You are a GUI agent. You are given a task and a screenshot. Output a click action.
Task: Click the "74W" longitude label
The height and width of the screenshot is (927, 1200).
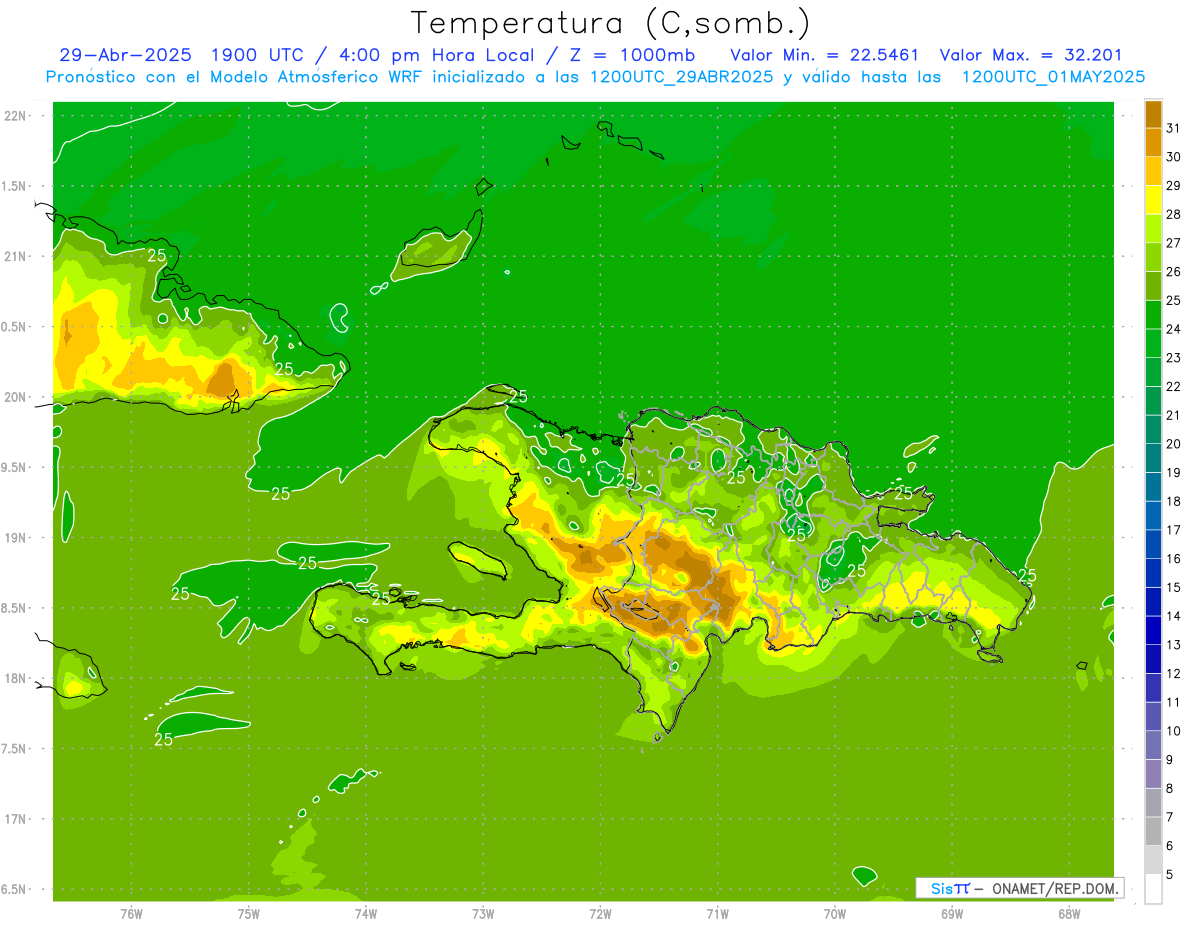point(366,913)
